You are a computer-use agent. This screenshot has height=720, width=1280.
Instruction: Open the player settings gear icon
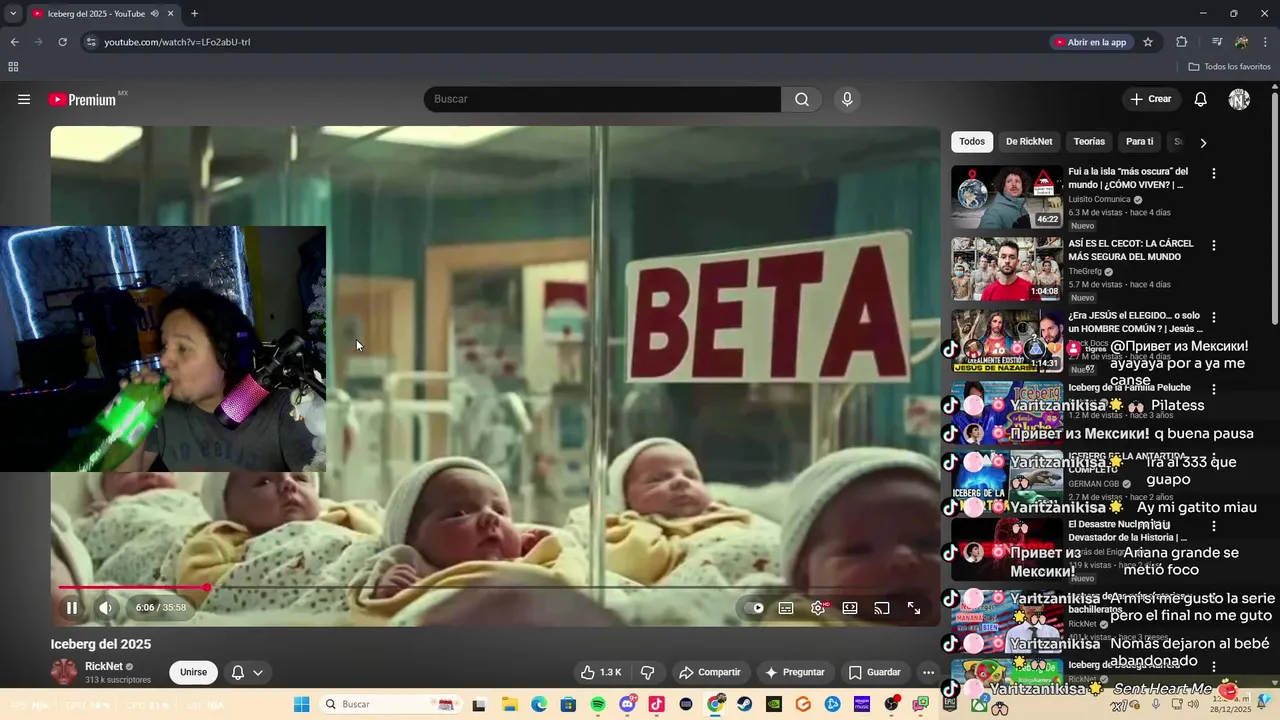click(818, 608)
